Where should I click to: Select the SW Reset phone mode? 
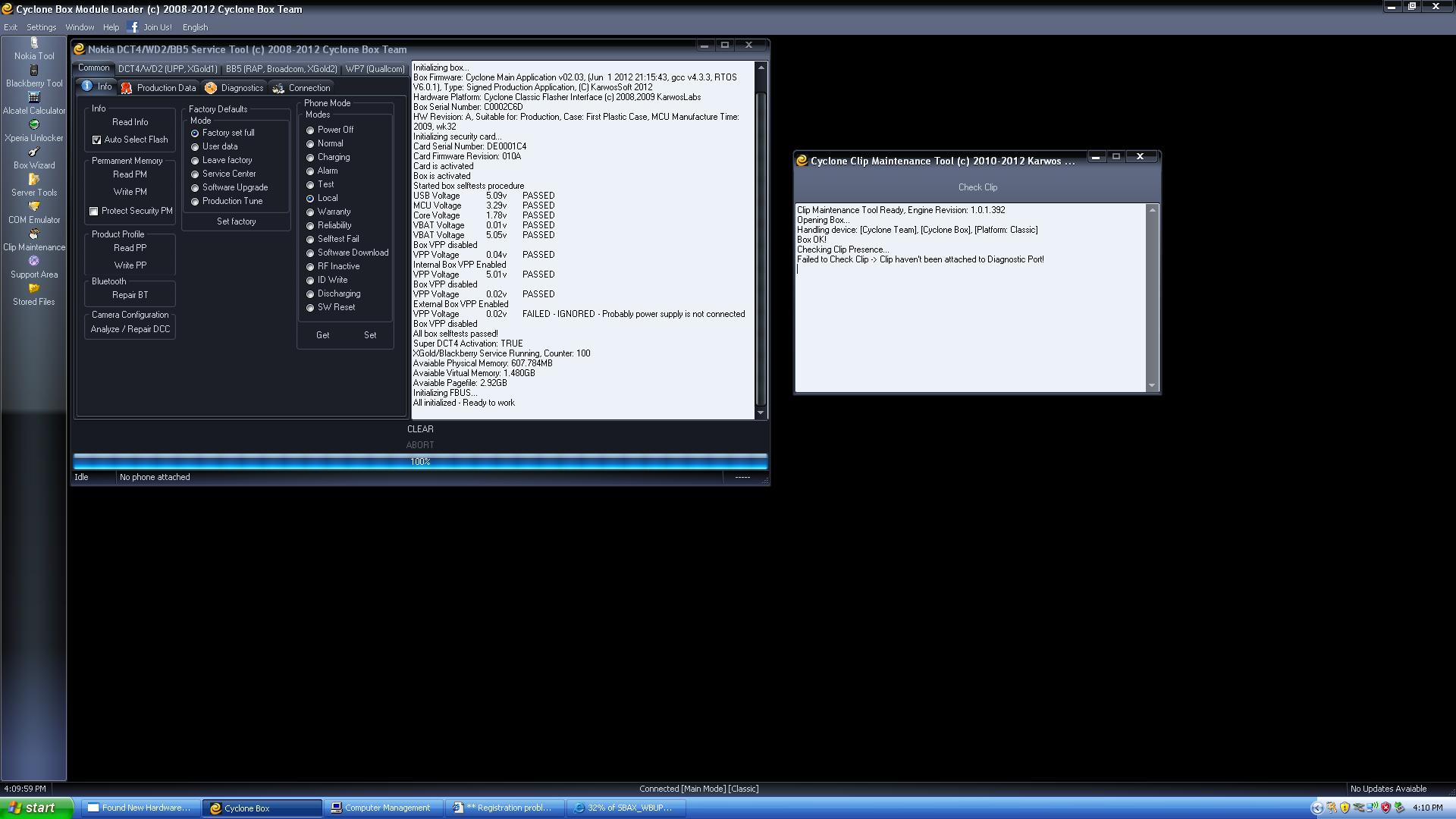(310, 308)
